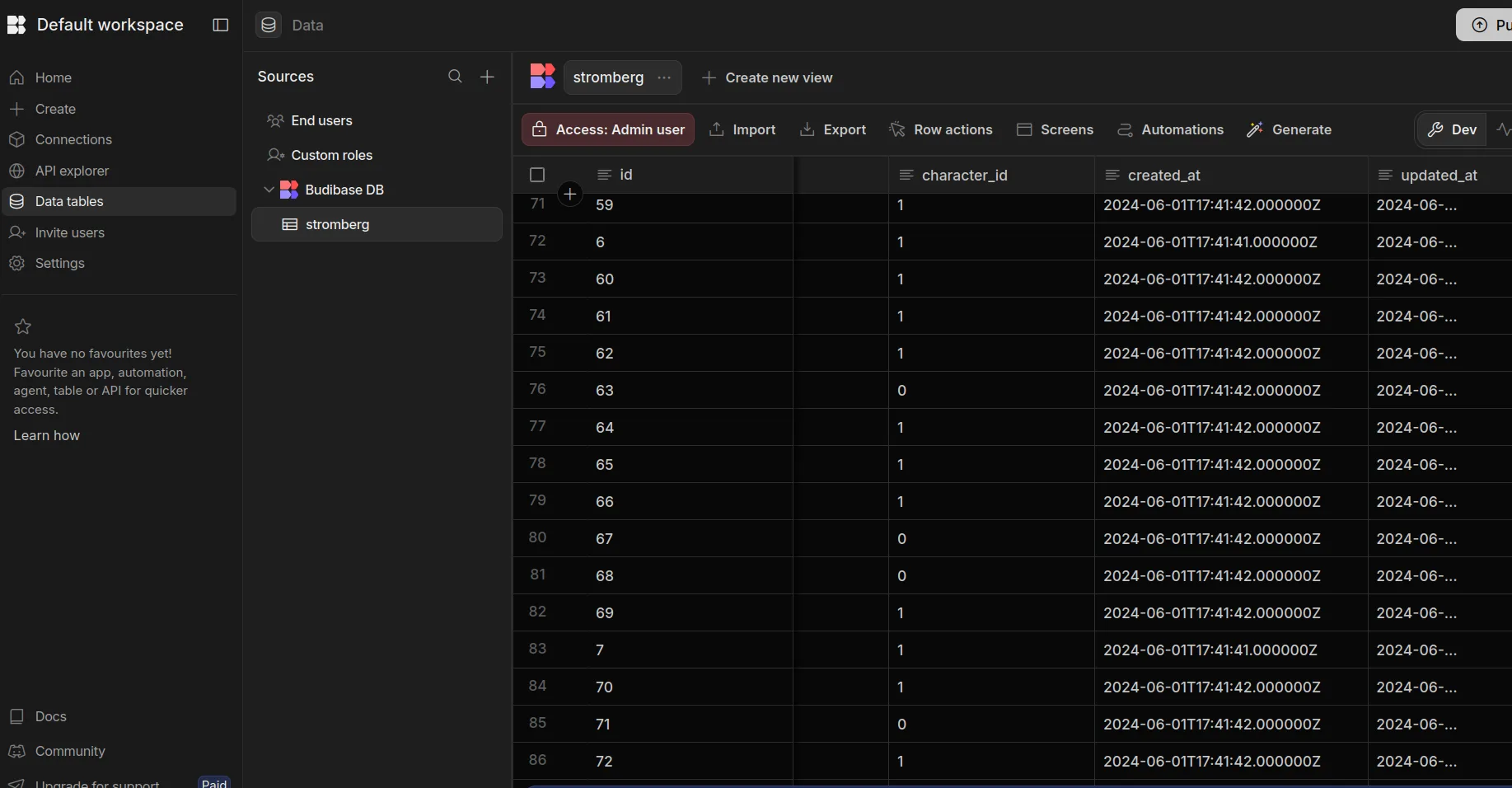This screenshot has width=1512, height=788.
Task: Open Data tables in left navigation
Action: point(69,201)
